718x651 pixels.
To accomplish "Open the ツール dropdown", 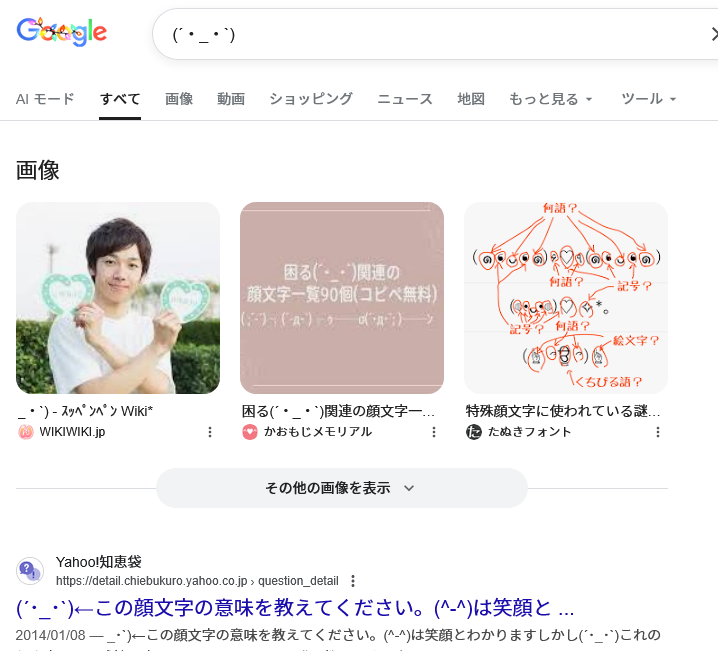I will [648, 99].
